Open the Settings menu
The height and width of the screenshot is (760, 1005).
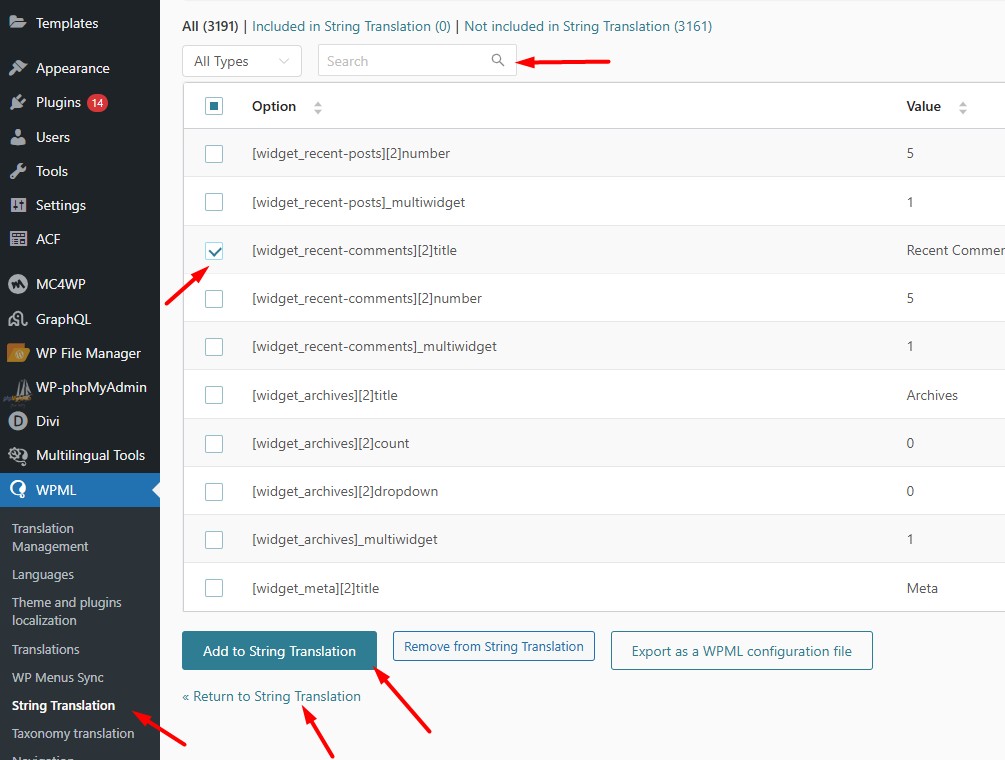point(61,205)
